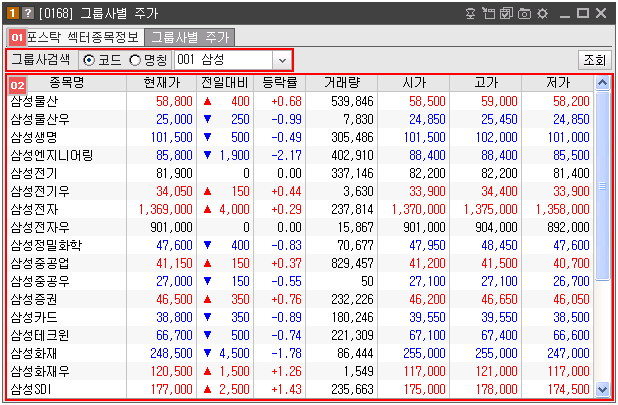Click the scrollbar down arrow
This screenshot has height=405, width=618.
point(602,390)
